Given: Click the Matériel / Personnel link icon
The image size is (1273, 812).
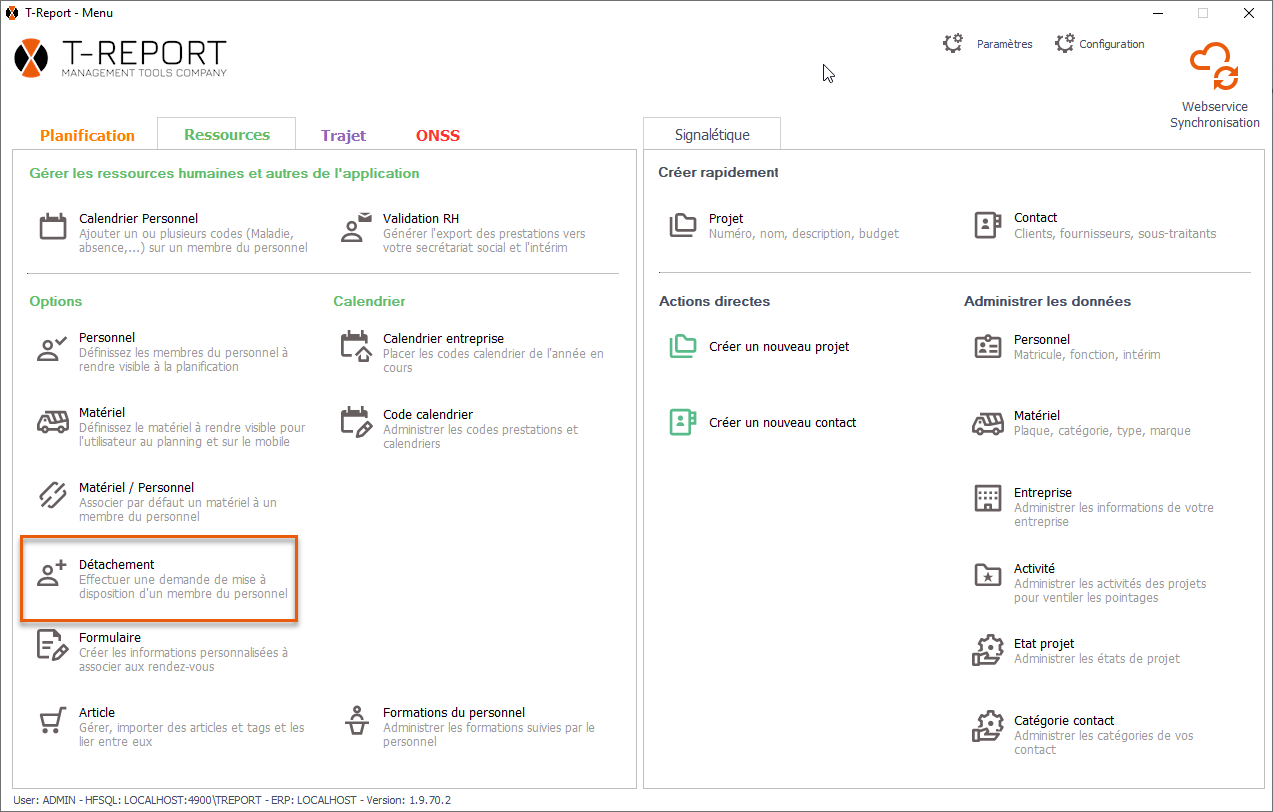Looking at the screenshot, I should (53, 496).
